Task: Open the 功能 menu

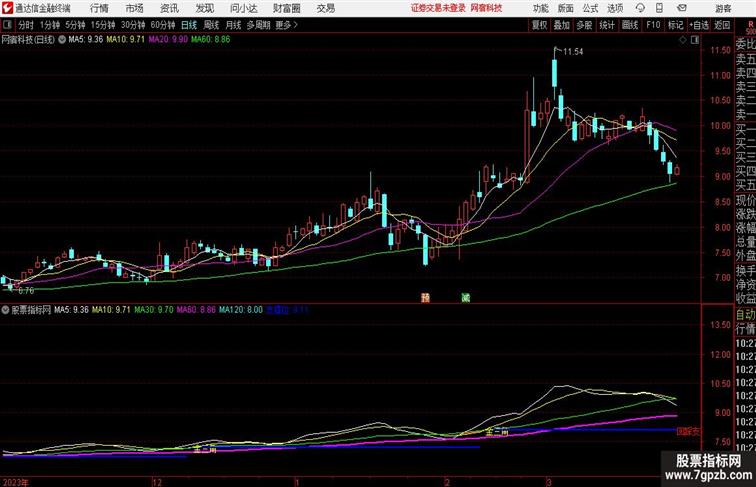Action: pyautogui.click(x=540, y=8)
